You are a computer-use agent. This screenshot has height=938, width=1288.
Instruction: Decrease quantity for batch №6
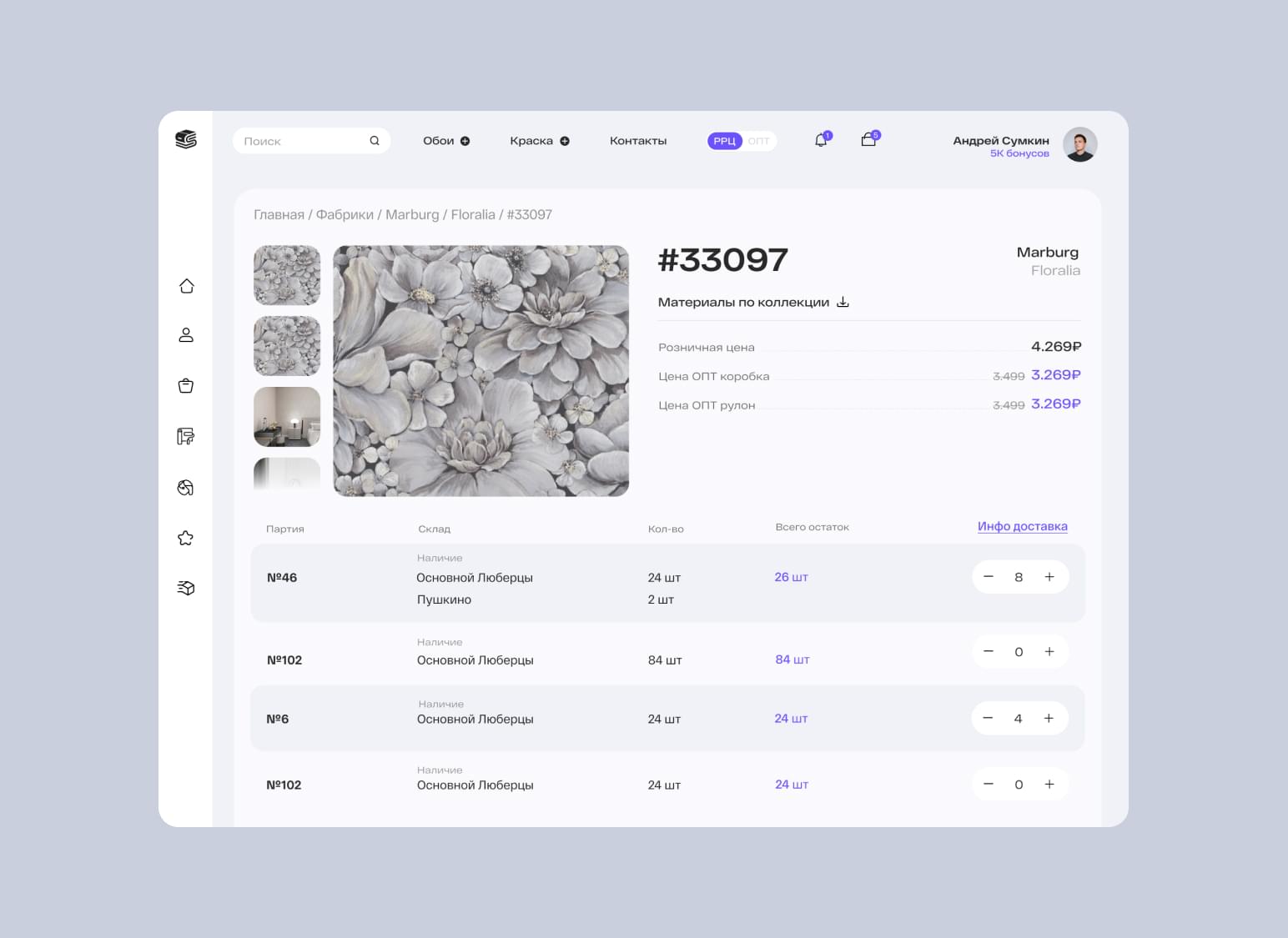pyautogui.click(x=988, y=718)
